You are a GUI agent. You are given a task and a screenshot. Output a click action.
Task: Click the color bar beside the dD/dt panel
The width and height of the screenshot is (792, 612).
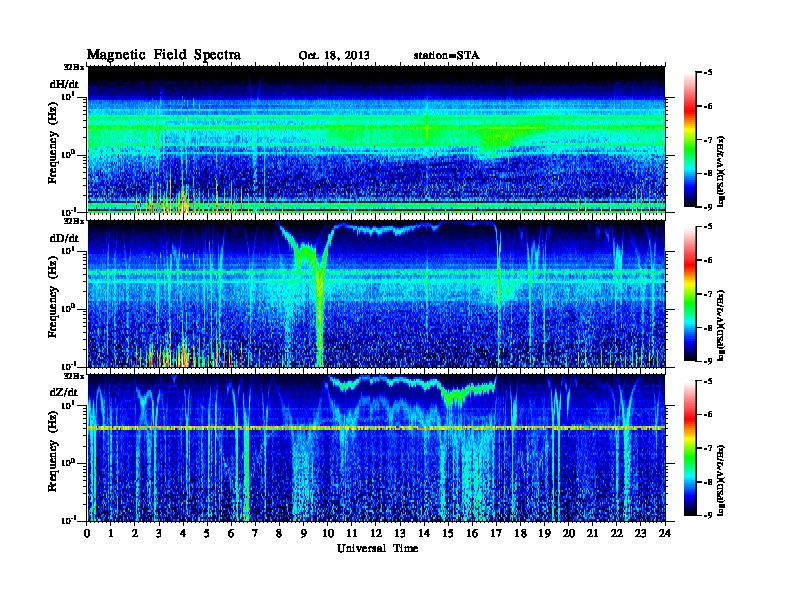[690, 294]
